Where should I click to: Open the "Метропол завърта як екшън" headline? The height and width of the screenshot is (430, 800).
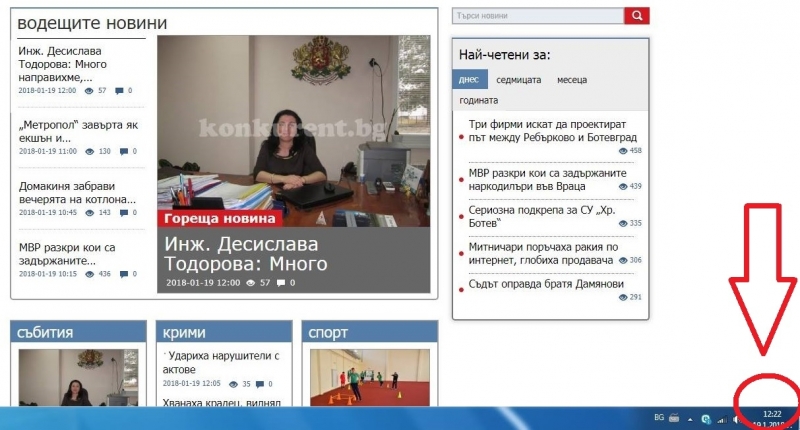78,131
